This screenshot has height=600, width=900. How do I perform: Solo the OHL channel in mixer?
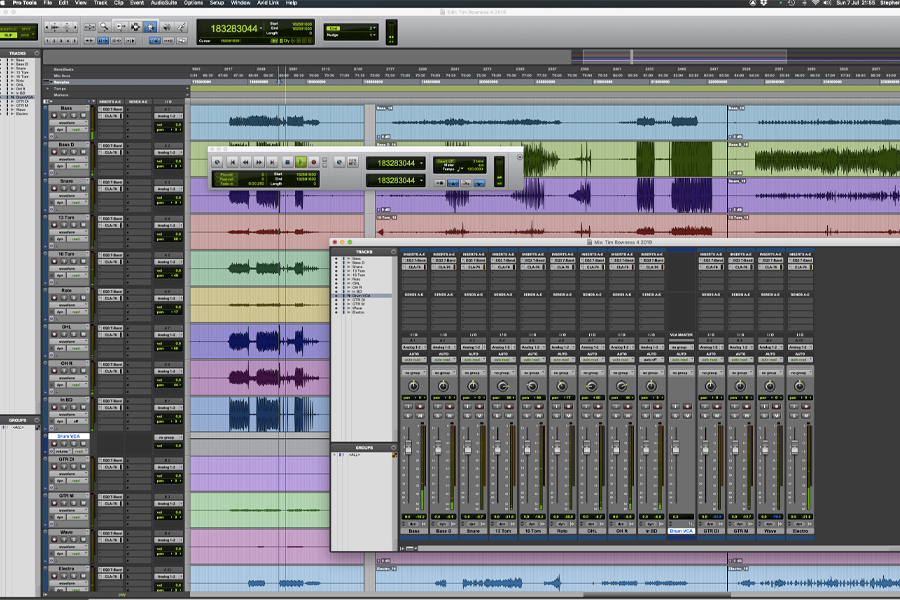click(x=586, y=415)
